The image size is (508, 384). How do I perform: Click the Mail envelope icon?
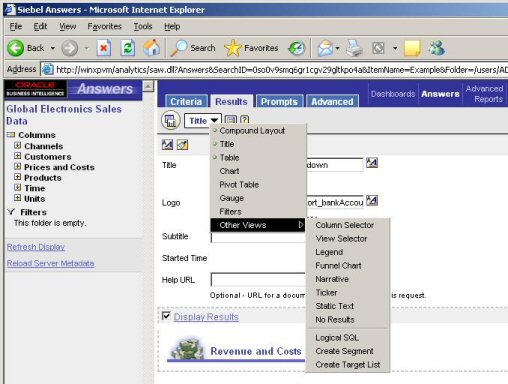coord(325,48)
